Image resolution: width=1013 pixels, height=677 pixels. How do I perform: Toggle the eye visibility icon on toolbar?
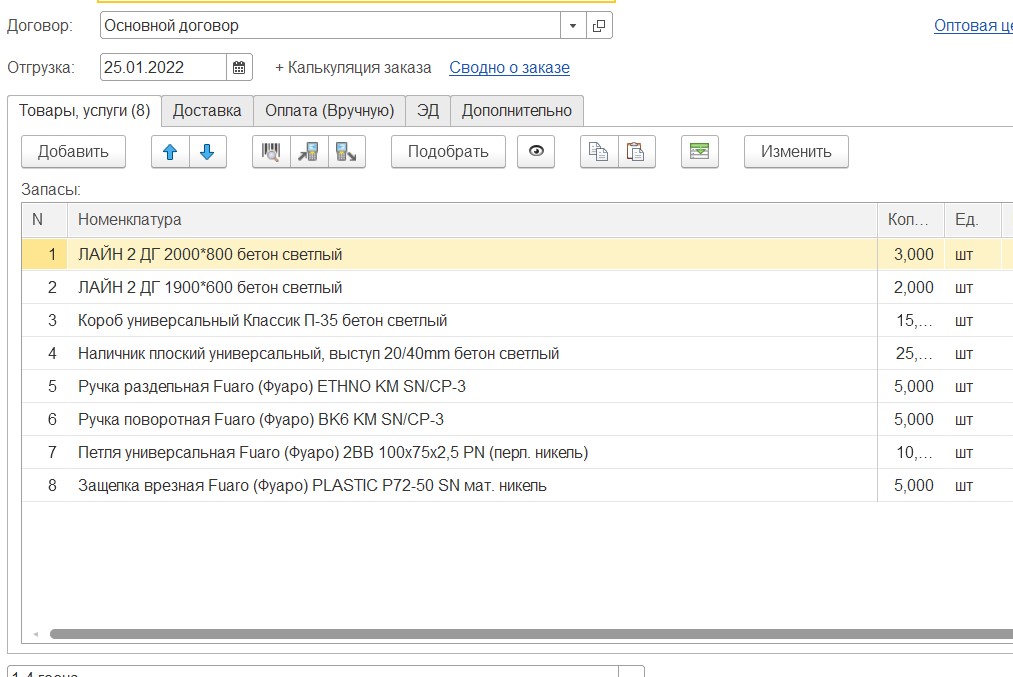(536, 151)
